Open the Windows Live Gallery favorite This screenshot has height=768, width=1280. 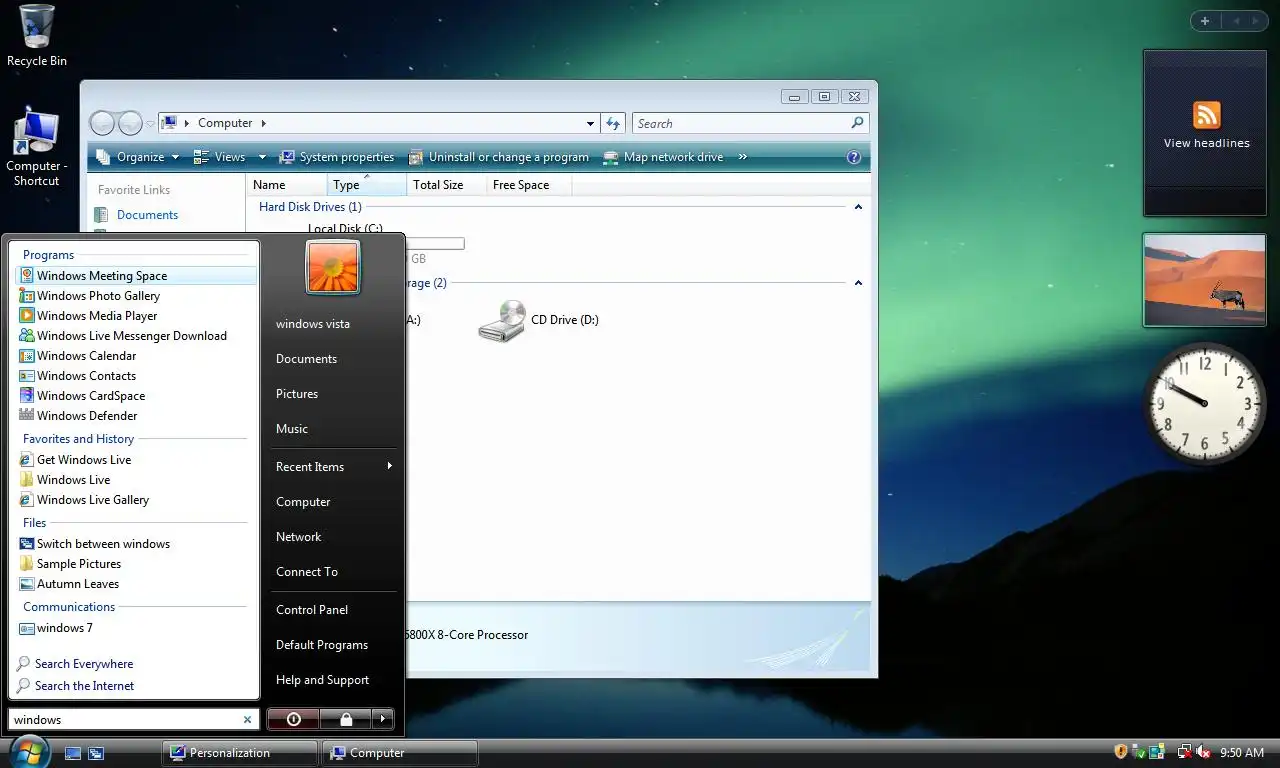137,500
